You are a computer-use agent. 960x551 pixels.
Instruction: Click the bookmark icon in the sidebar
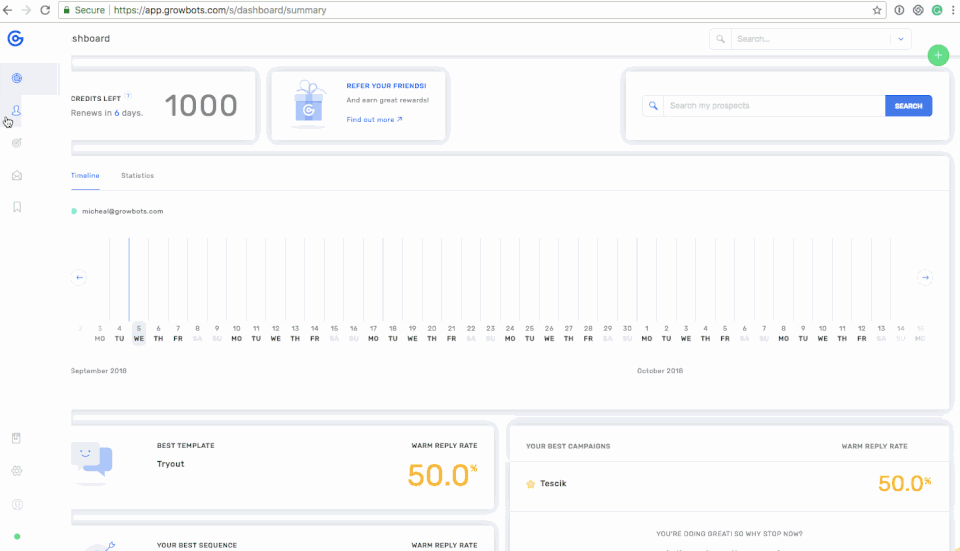click(x=17, y=207)
